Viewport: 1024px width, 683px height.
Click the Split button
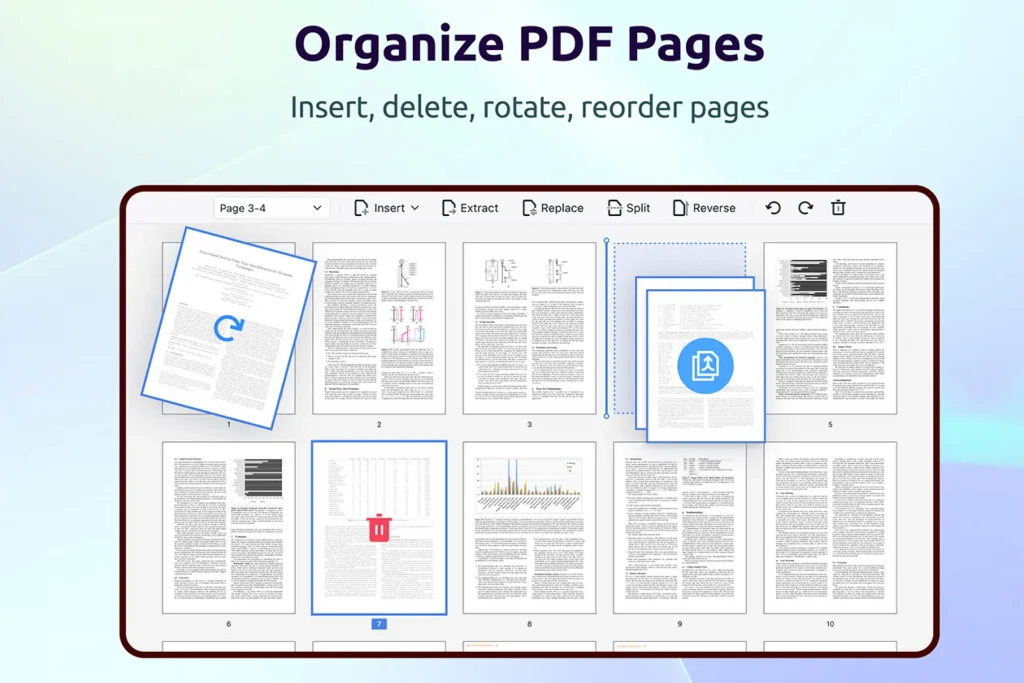628,208
